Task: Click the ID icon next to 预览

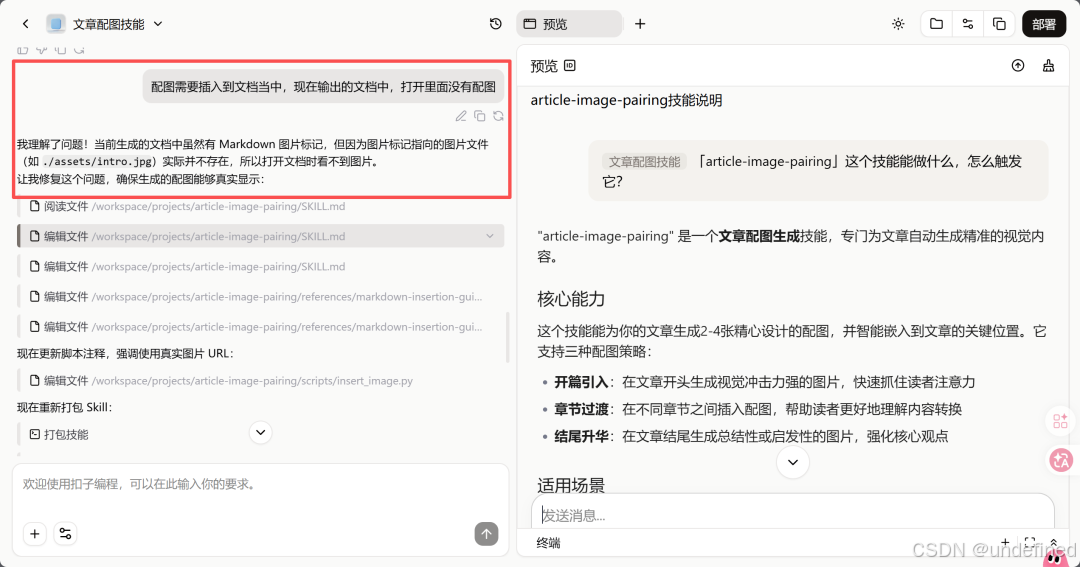Action: [x=570, y=65]
